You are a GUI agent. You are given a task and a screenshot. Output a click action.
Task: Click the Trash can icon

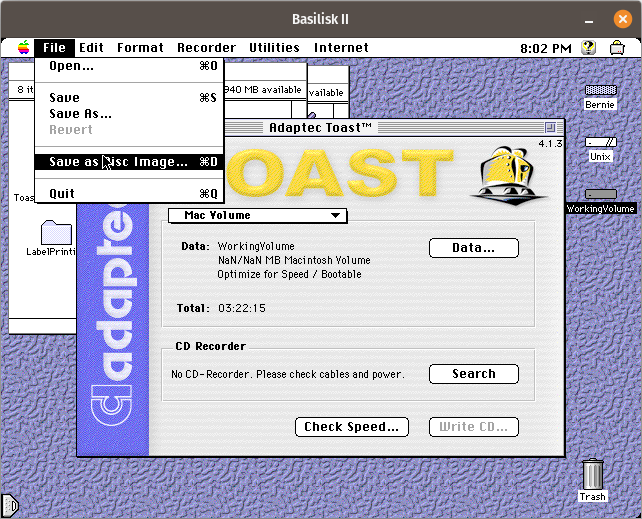[592, 474]
